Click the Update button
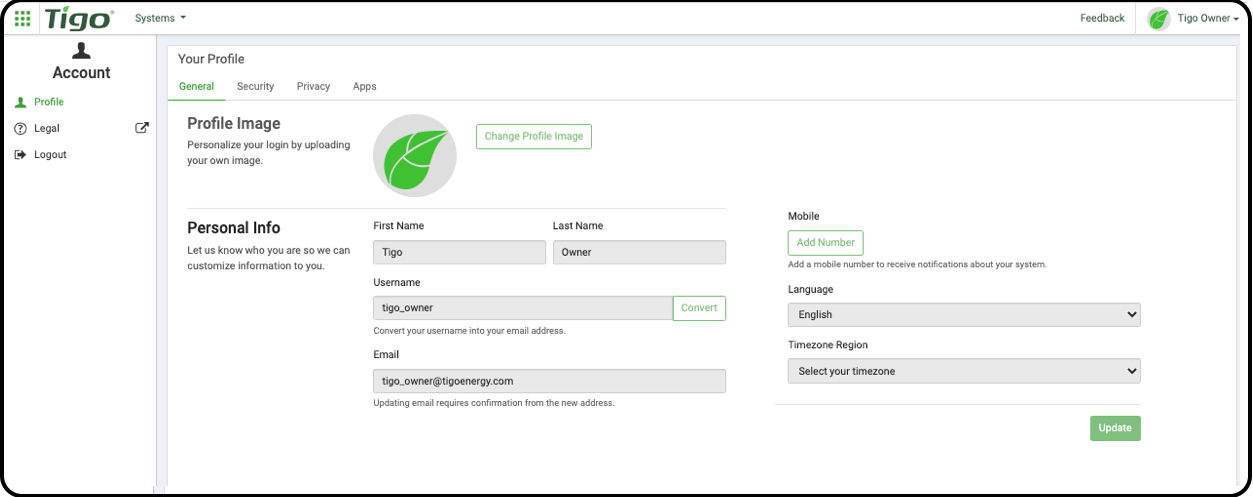 (x=1115, y=428)
